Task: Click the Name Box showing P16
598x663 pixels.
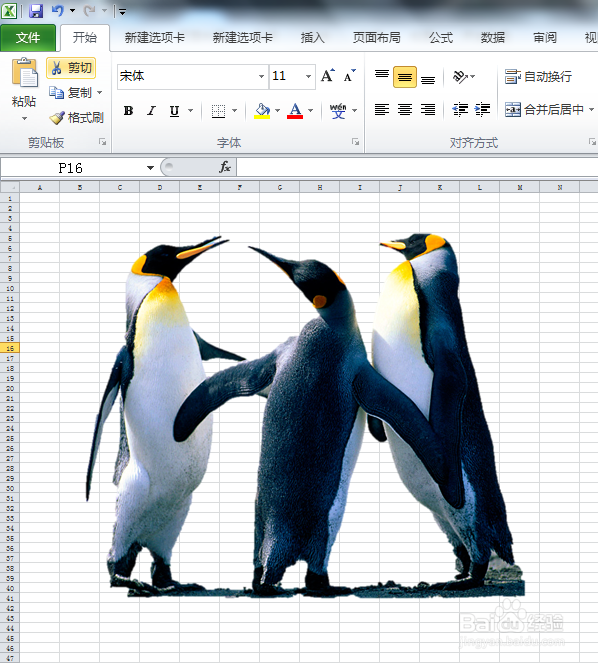Action: (x=73, y=168)
